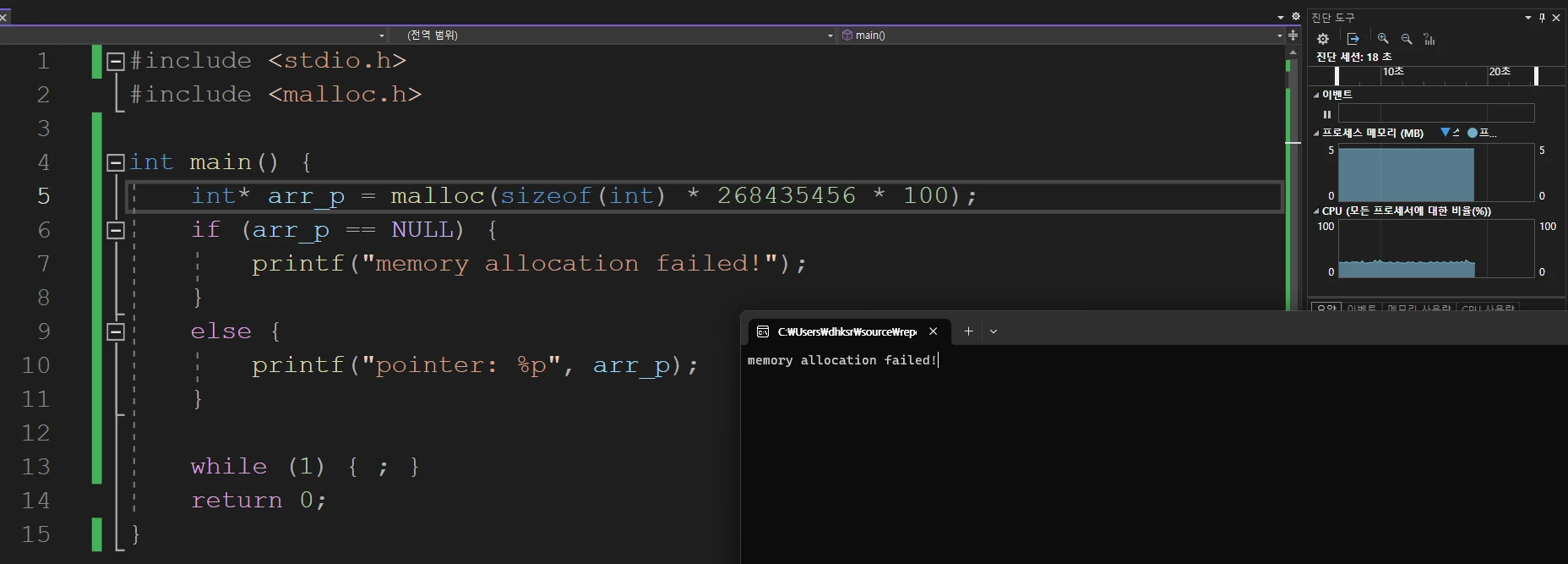The height and width of the screenshot is (564, 1568).
Task: Collapse the if block at line 6
Action: tap(116, 230)
